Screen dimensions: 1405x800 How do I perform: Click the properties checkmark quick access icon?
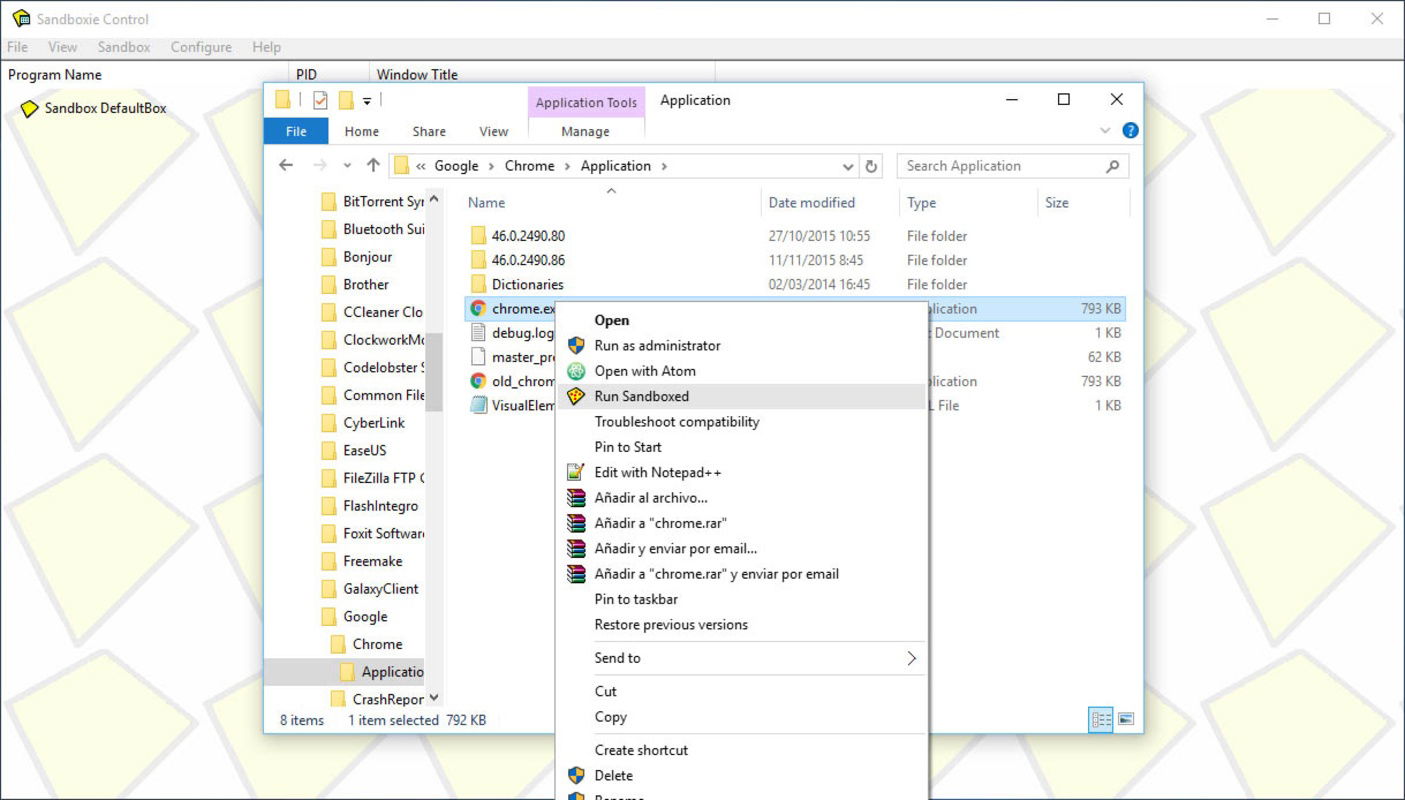click(x=320, y=100)
